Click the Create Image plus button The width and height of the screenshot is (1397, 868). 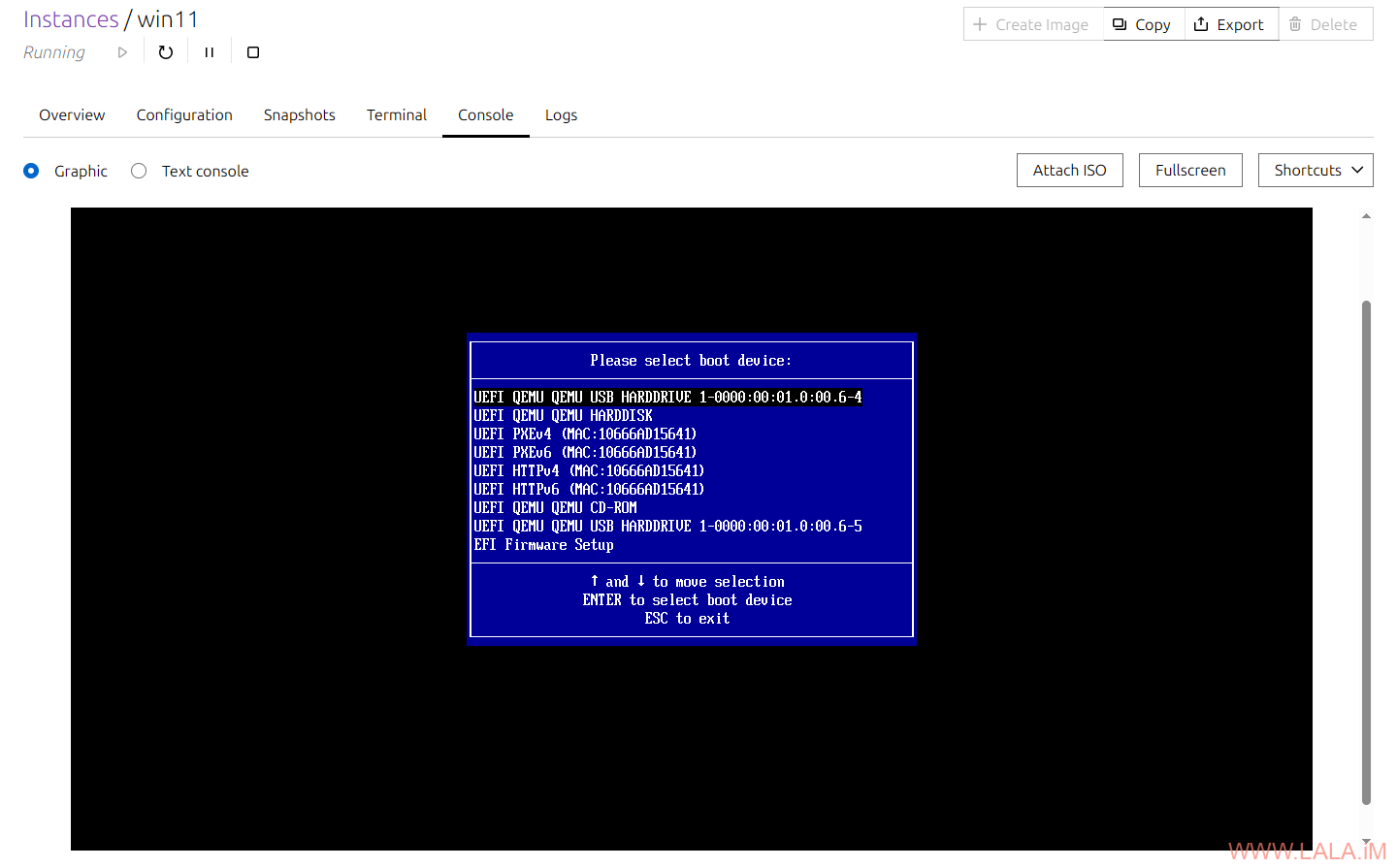point(1032,24)
